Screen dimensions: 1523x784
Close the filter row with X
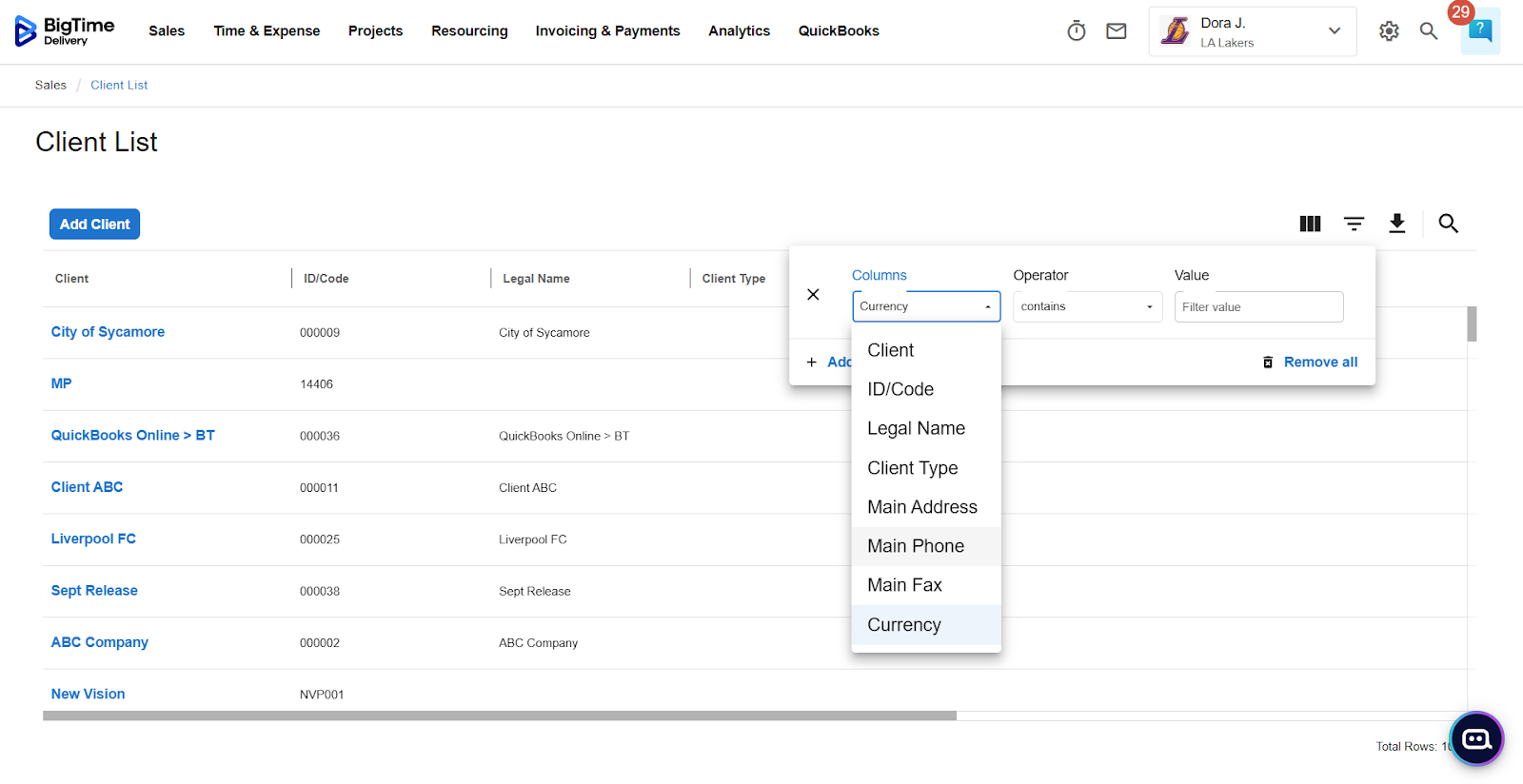(813, 295)
